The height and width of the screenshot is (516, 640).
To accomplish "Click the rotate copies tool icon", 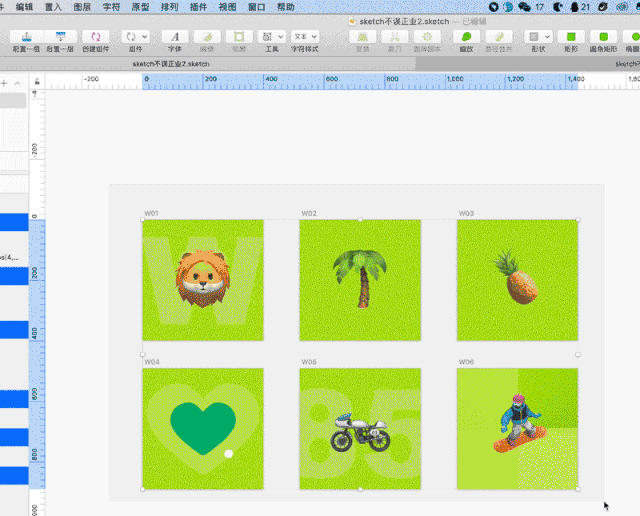I will coord(427,37).
